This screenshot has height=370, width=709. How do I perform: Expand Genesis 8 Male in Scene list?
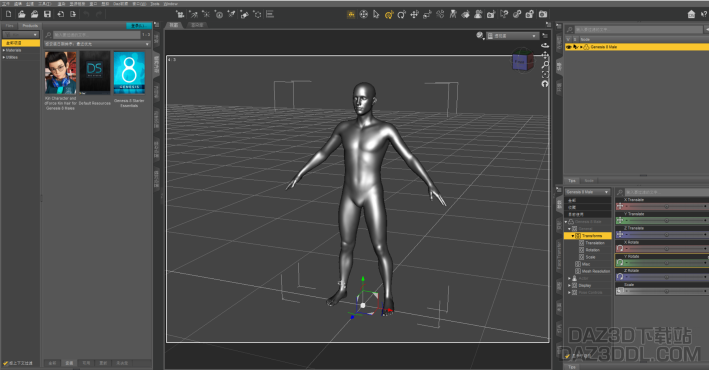581,47
